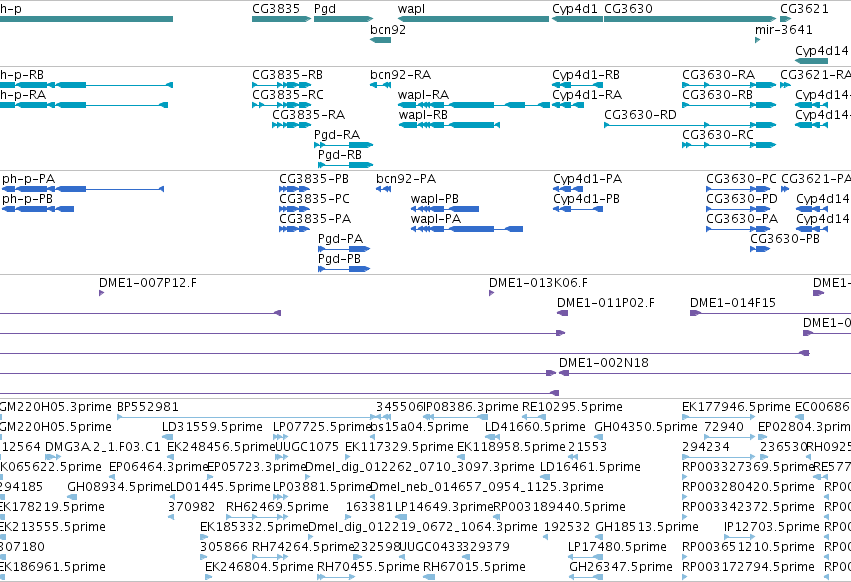Click the CG3630-PB protein label
Viewport: 851px width, 582px height.
click(x=785, y=239)
